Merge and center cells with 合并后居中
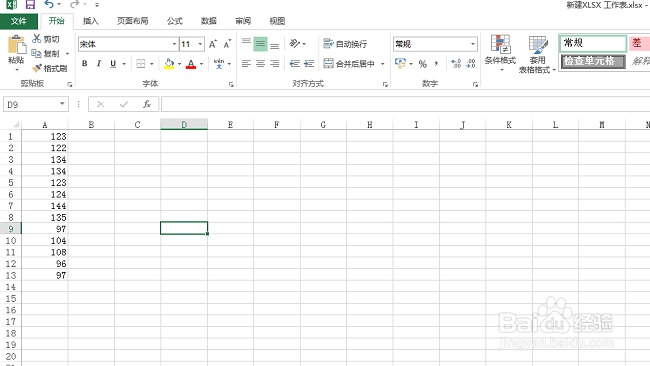The width and height of the screenshot is (650, 366). click(x=349, y=63)
